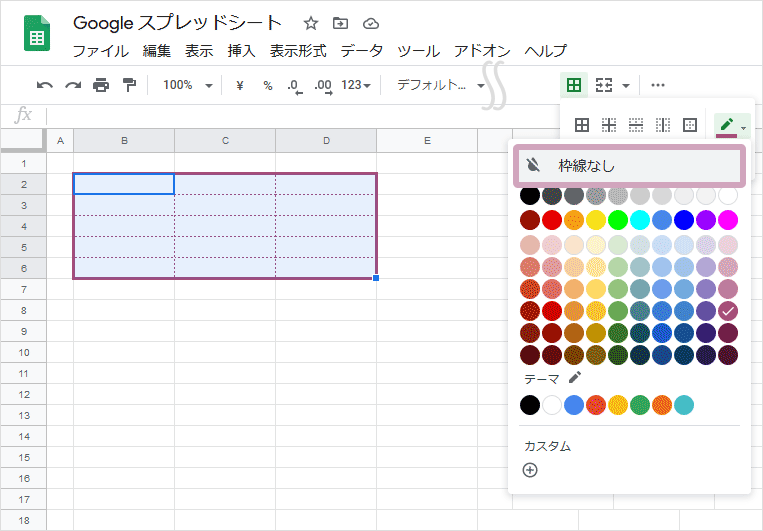Select the horizontal inner borders option
Screen dimensions: 763x531
tap(635, 125)
